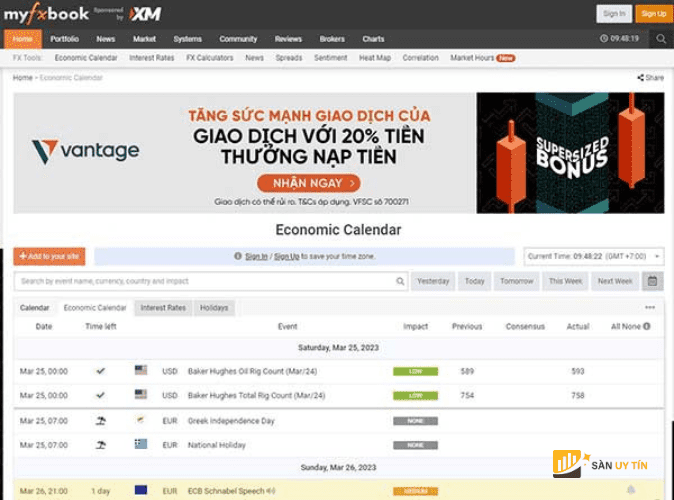The height and width of the screenshot is (500, 674).
Task: Open the search magnifier in top navigation
Action: pyautogui.click(x=661, y=39)
